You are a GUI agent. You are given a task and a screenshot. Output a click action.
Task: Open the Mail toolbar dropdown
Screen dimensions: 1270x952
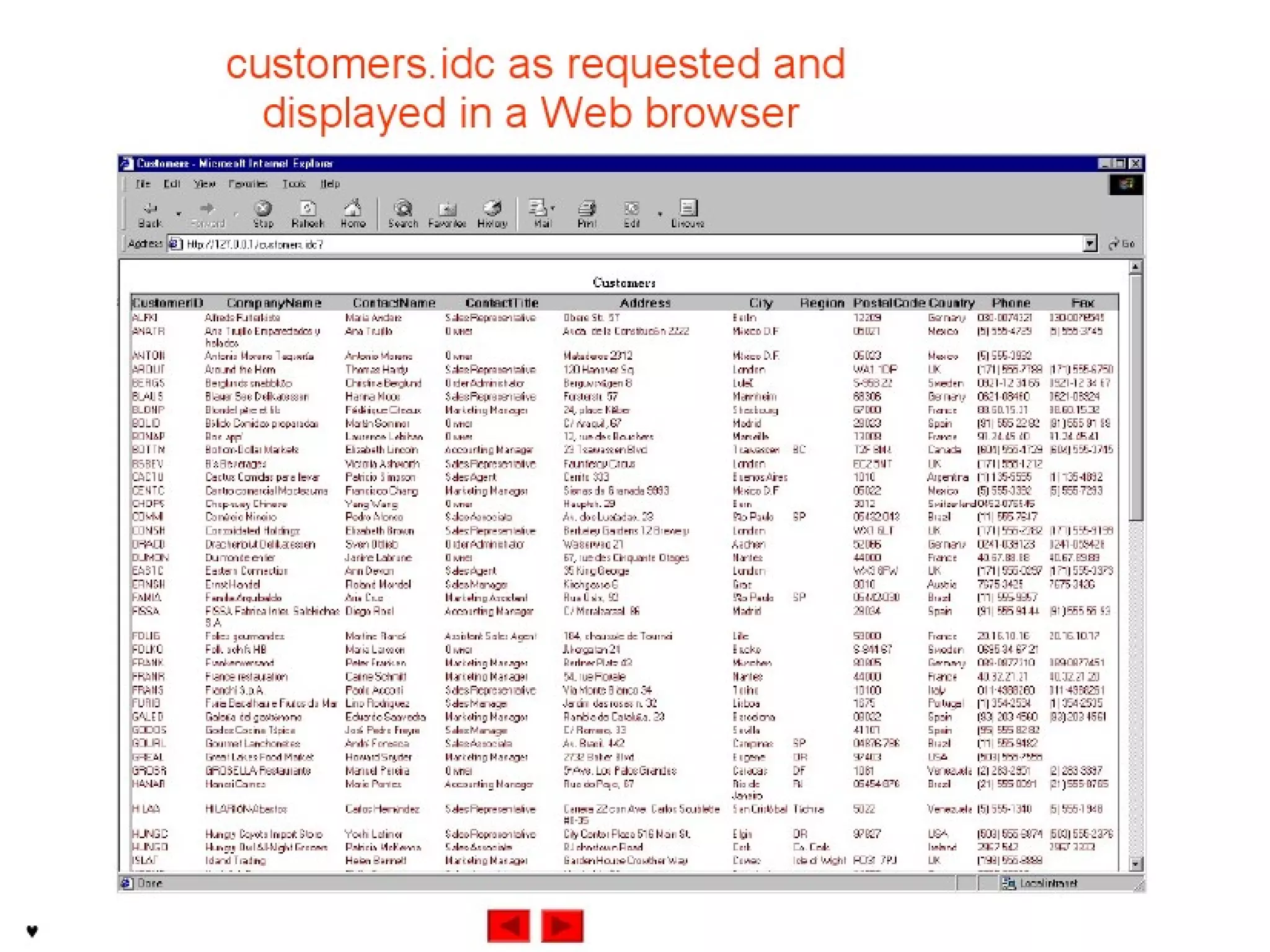(x=553, y=208)
